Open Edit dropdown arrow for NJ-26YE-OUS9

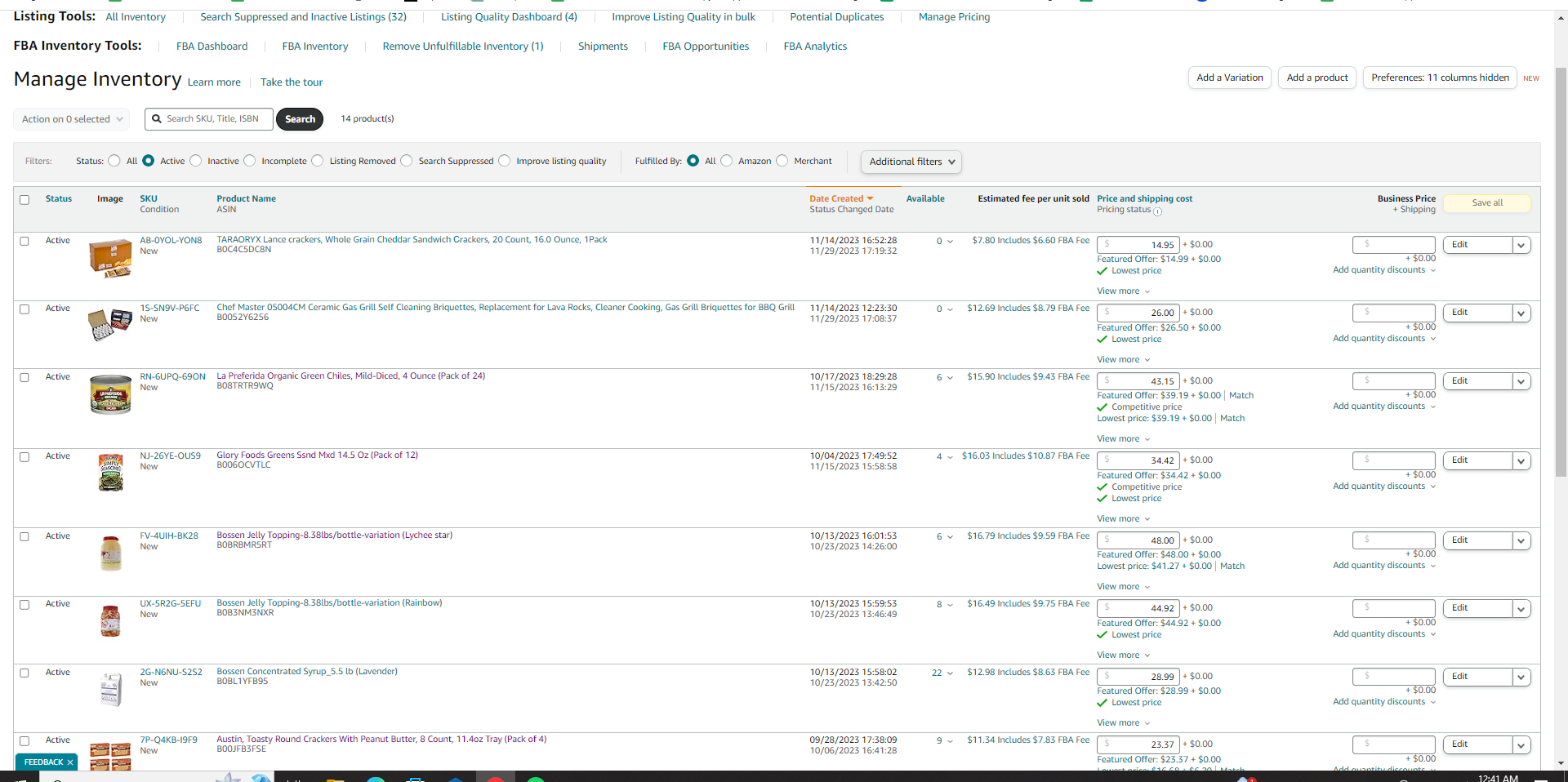(x=1521, y=460)
